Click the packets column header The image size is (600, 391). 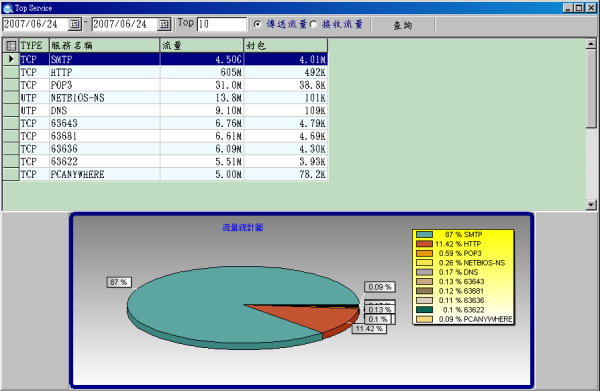pyautogui.click(x=285, y=46)
